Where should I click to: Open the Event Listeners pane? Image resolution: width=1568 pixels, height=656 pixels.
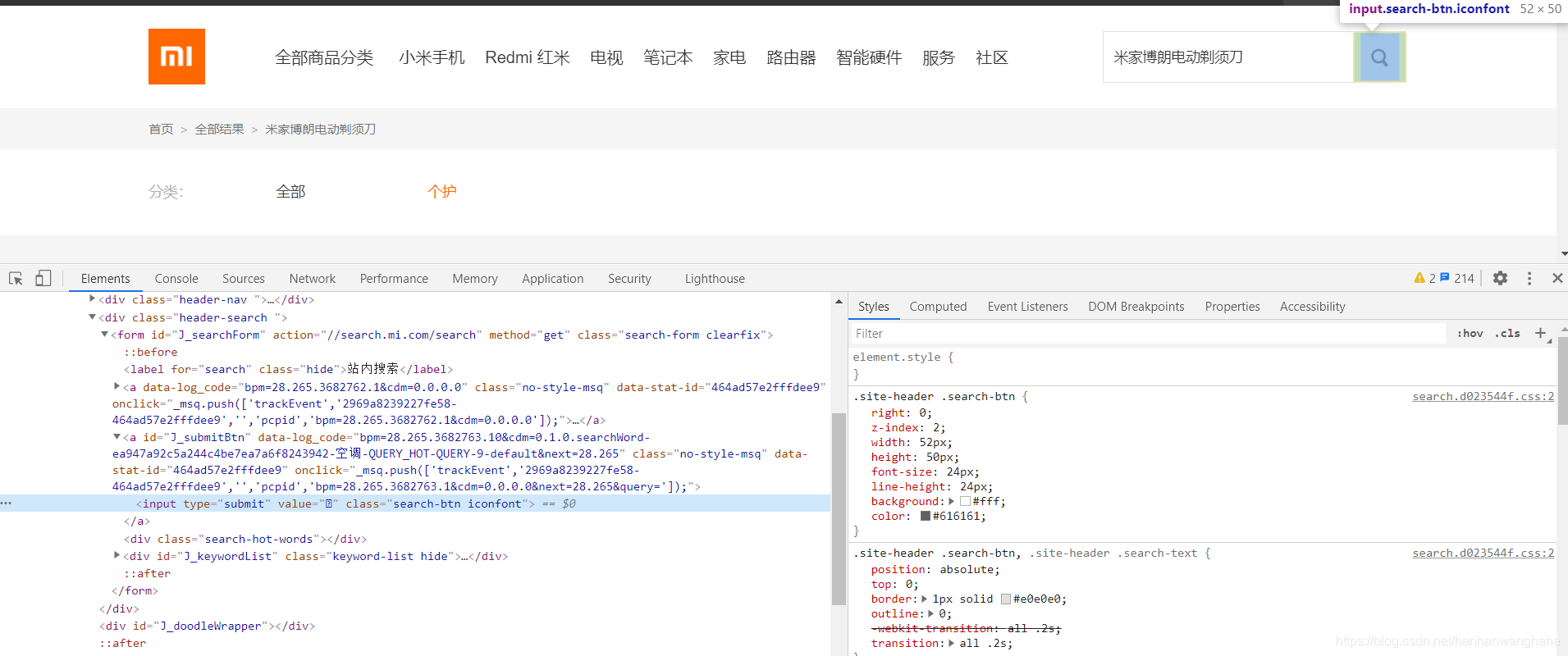[1027, 307]
